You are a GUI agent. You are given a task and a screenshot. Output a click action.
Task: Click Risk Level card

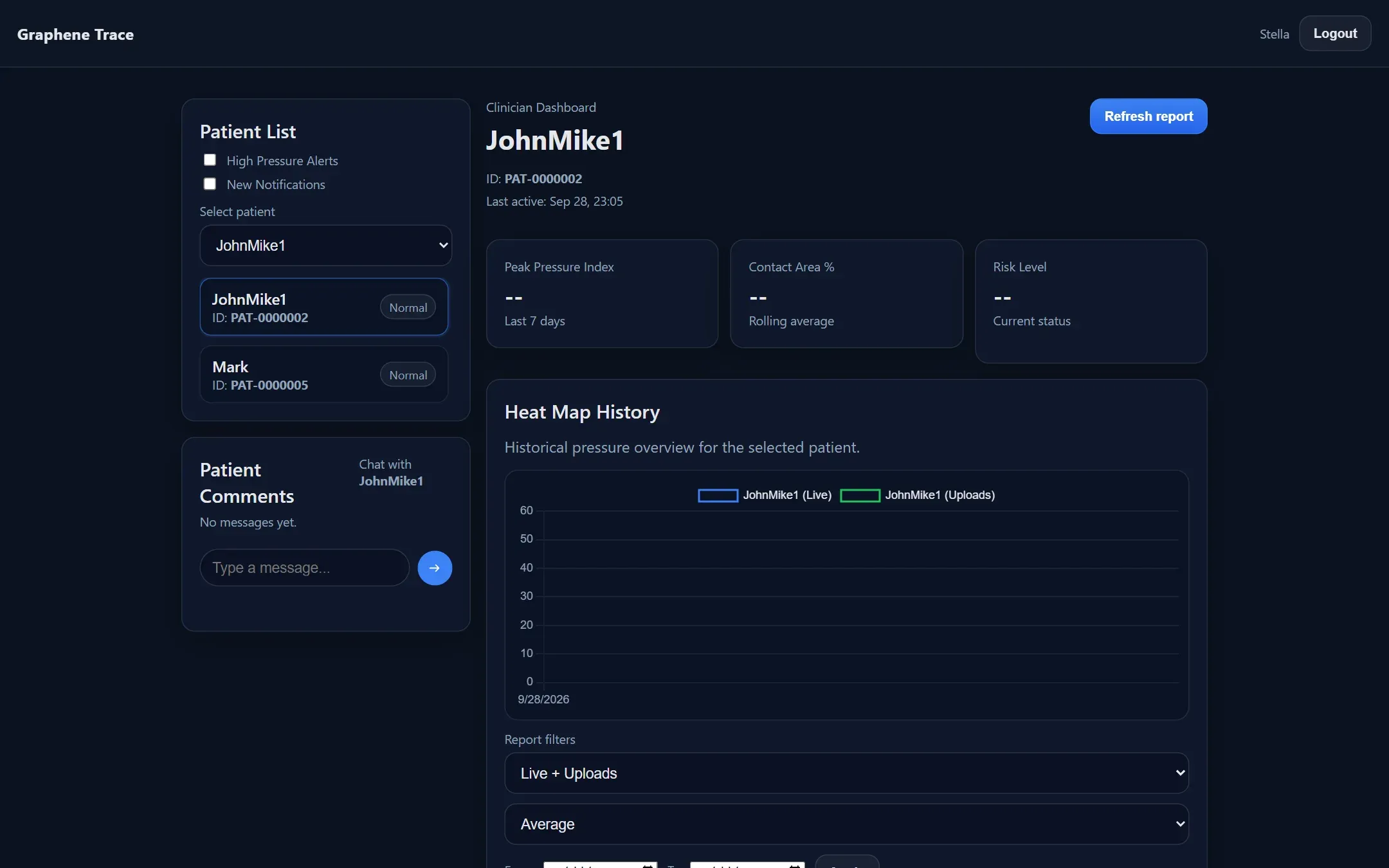pyautogui.click(x=1091, y=302)
